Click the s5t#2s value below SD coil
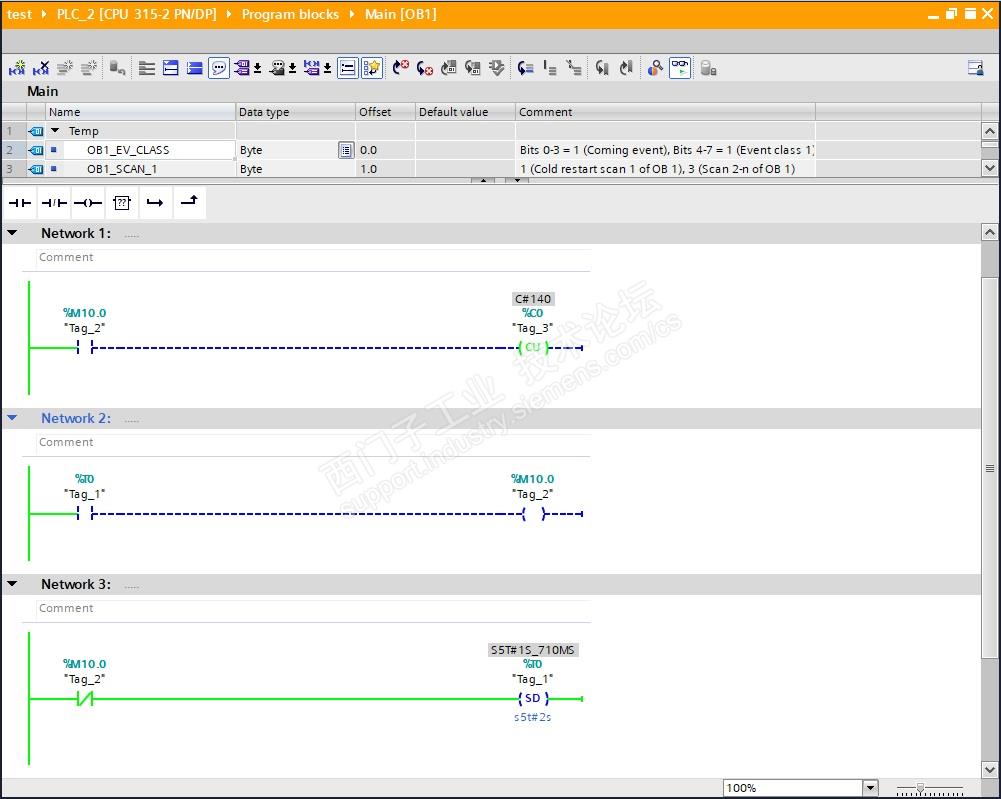The image size is (1001, 799). [x=532, y=717]
